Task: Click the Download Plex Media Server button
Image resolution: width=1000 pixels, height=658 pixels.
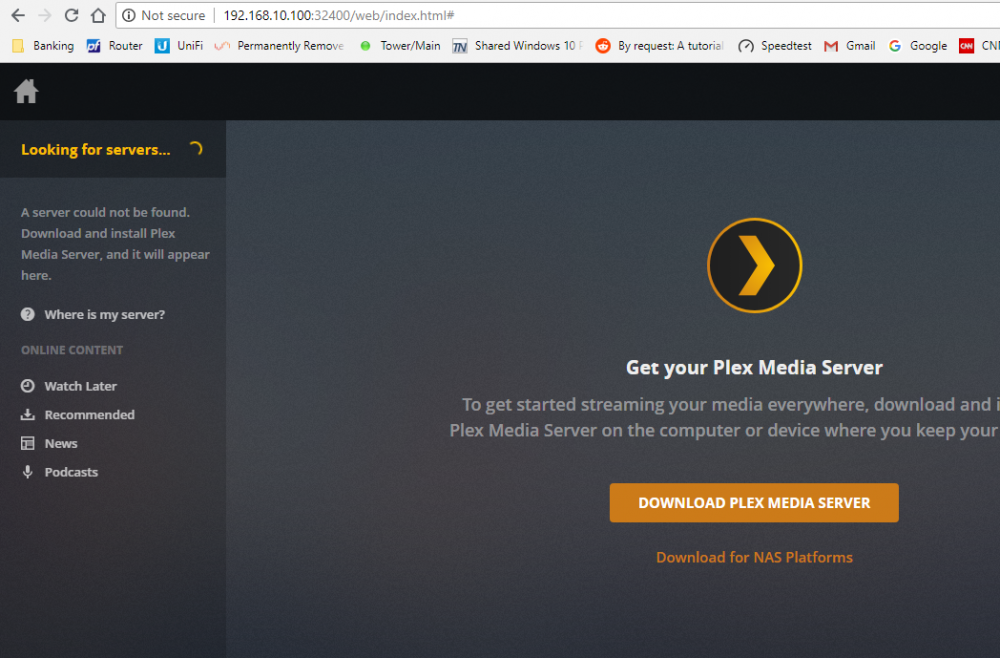Action: tap(754, 502)
